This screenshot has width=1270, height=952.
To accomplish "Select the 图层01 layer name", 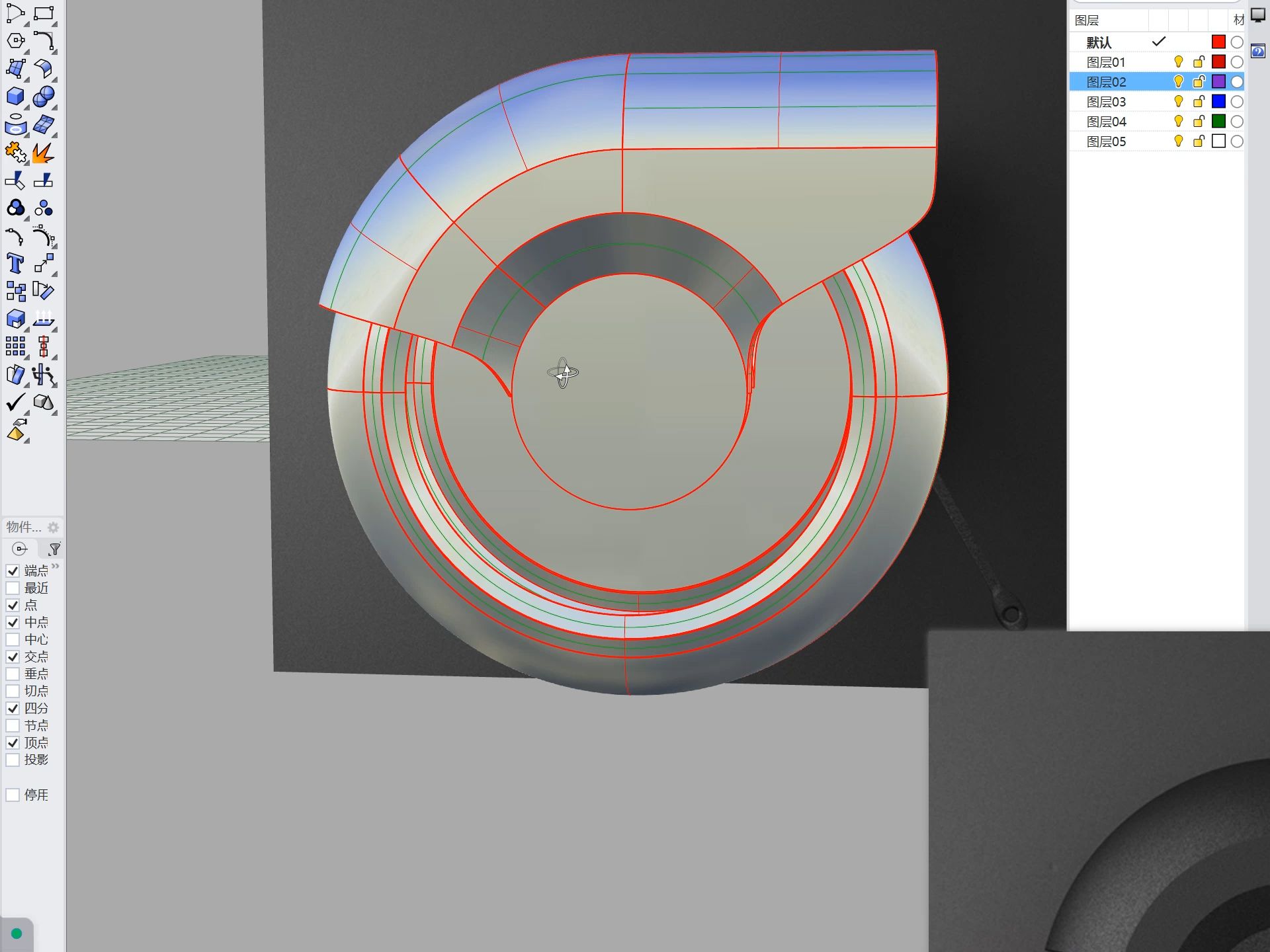I will click(1106, 62).
